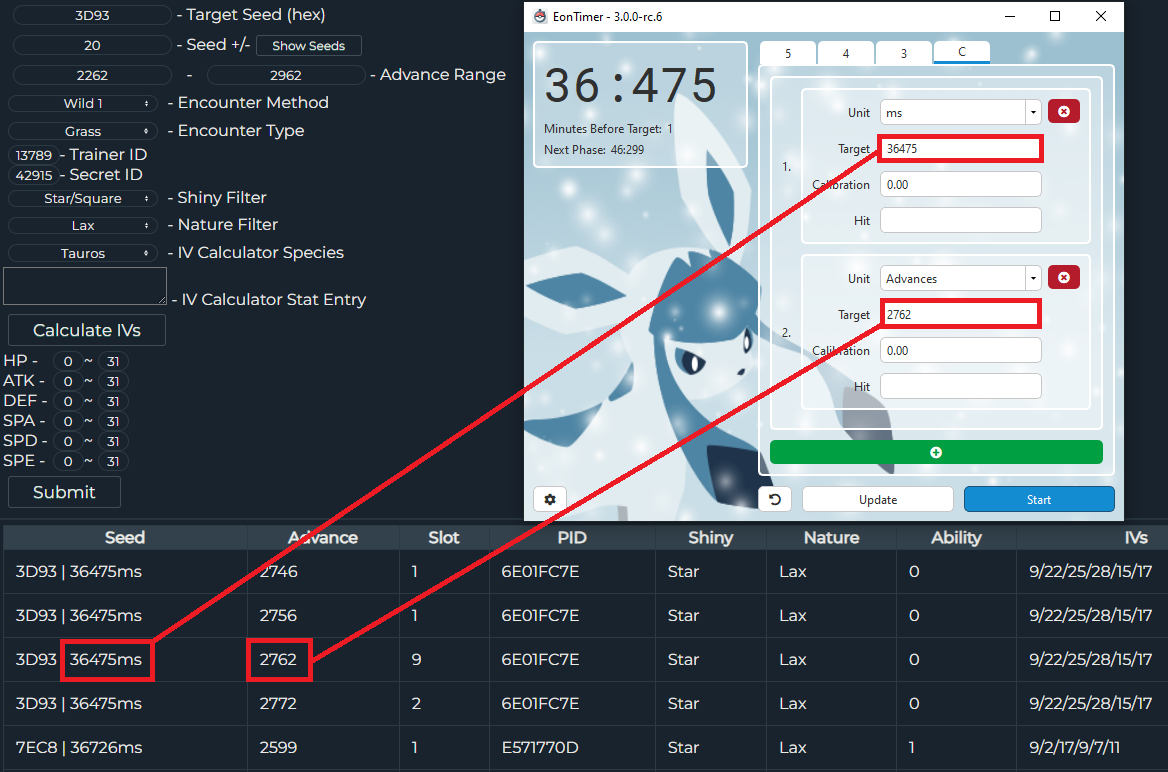The height and width of the screenshot is (772, 1168).
Task: Click phase 2 Target field 2762
Action: pyautogui.click(x=960, y=314)
